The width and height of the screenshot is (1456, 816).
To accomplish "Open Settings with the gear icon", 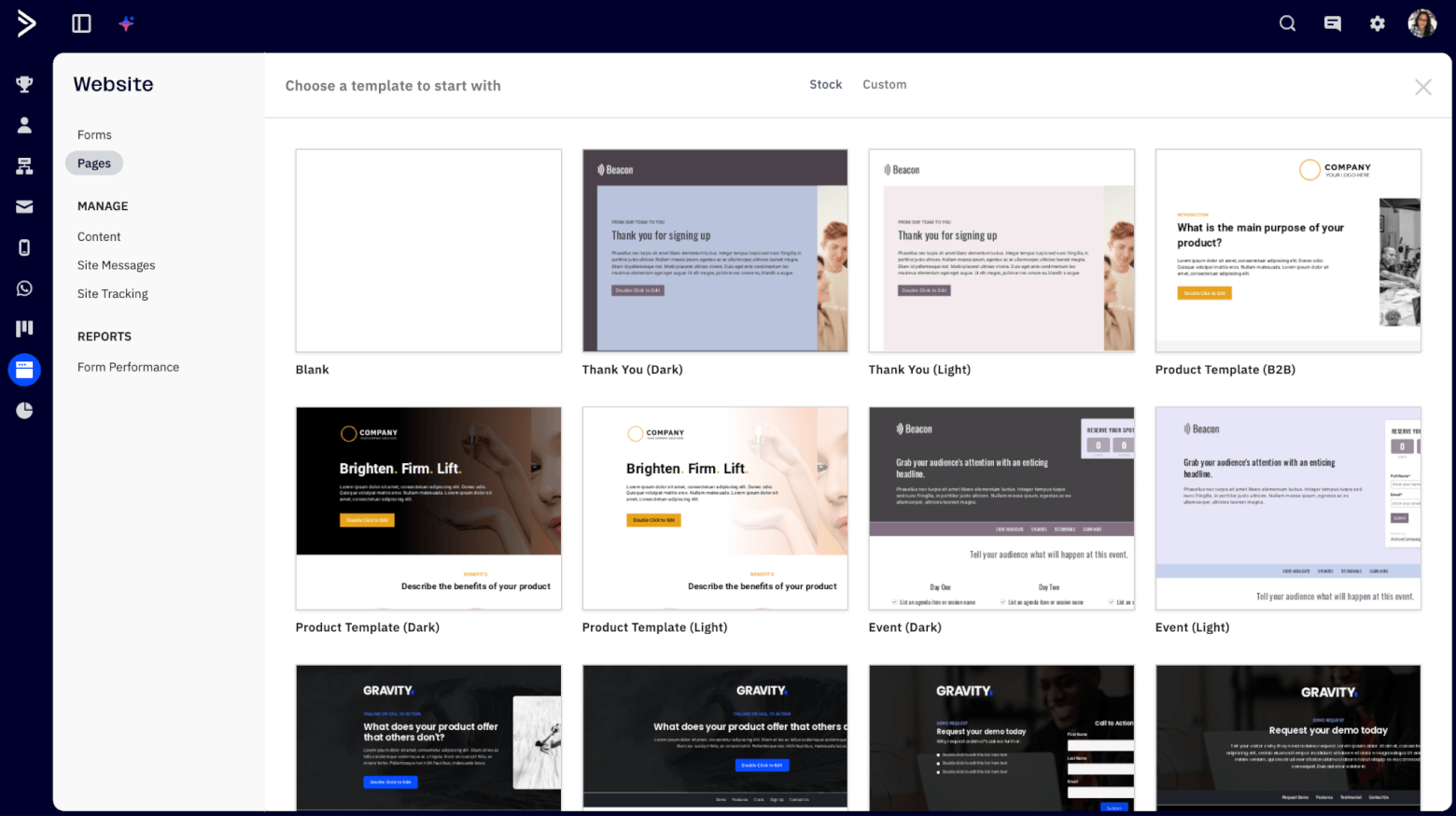I will [x=1377, y=22].
